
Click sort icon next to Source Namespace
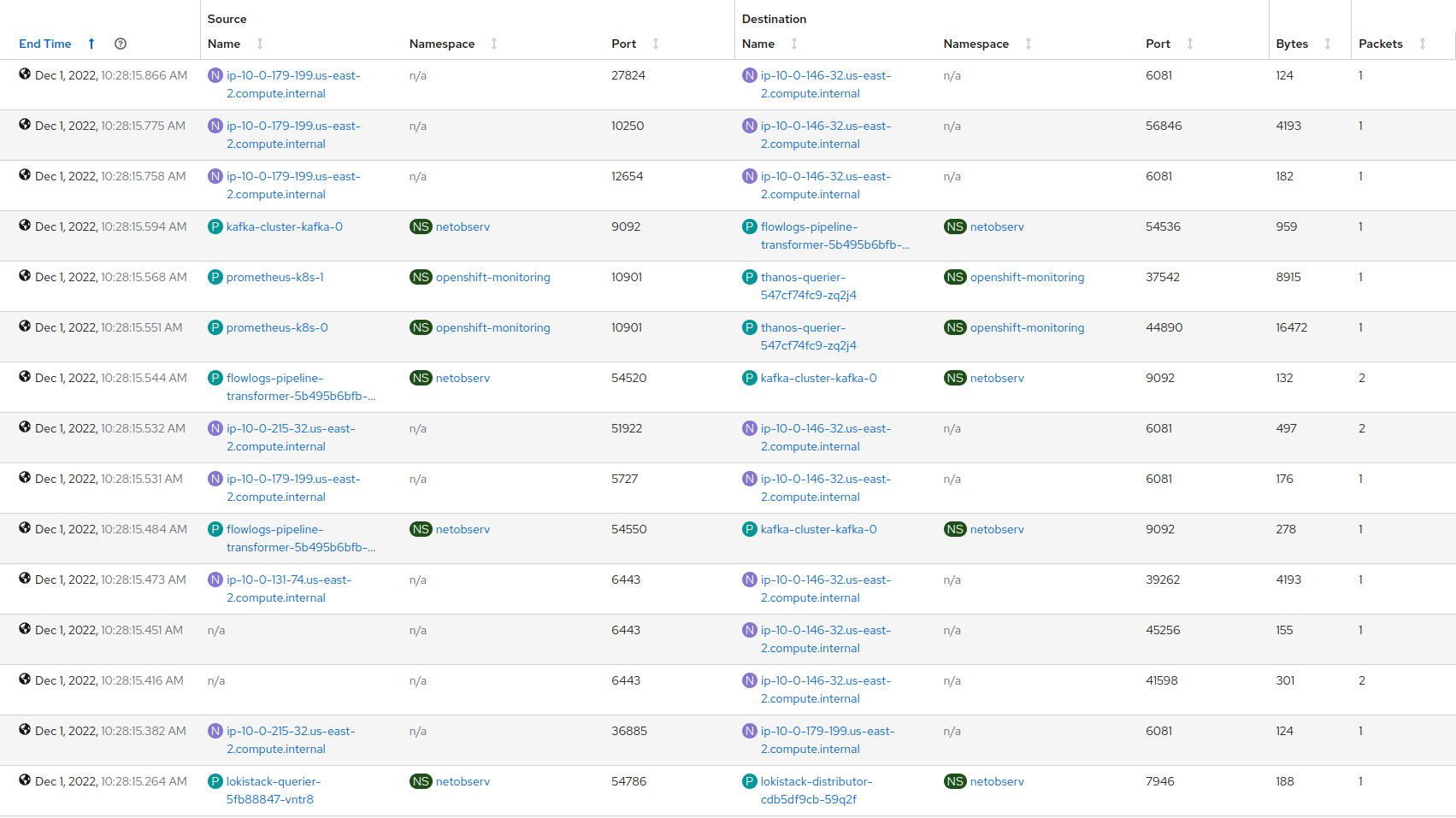(494, 44)
